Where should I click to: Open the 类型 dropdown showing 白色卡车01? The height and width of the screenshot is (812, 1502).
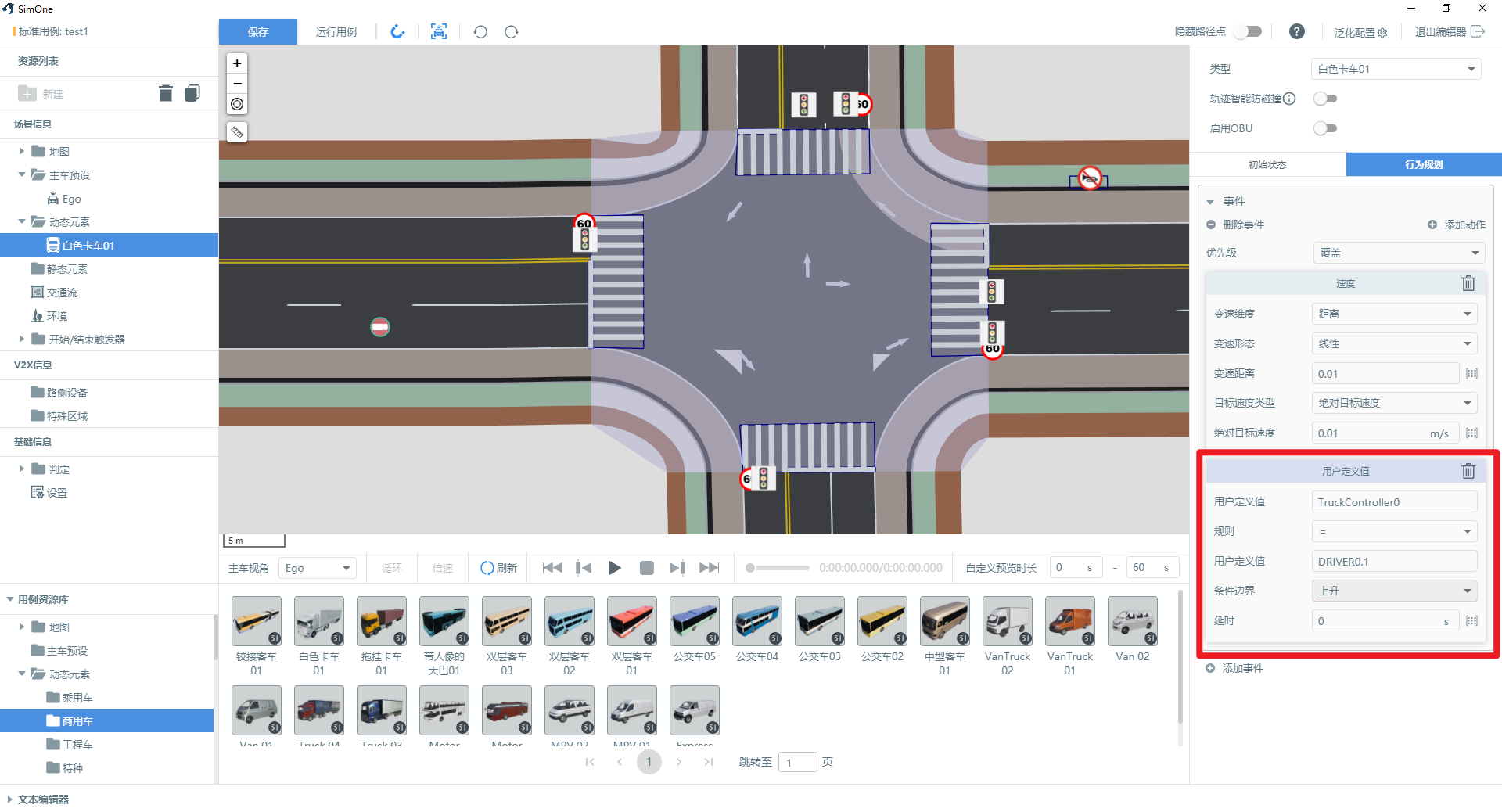click(1396, 69)
